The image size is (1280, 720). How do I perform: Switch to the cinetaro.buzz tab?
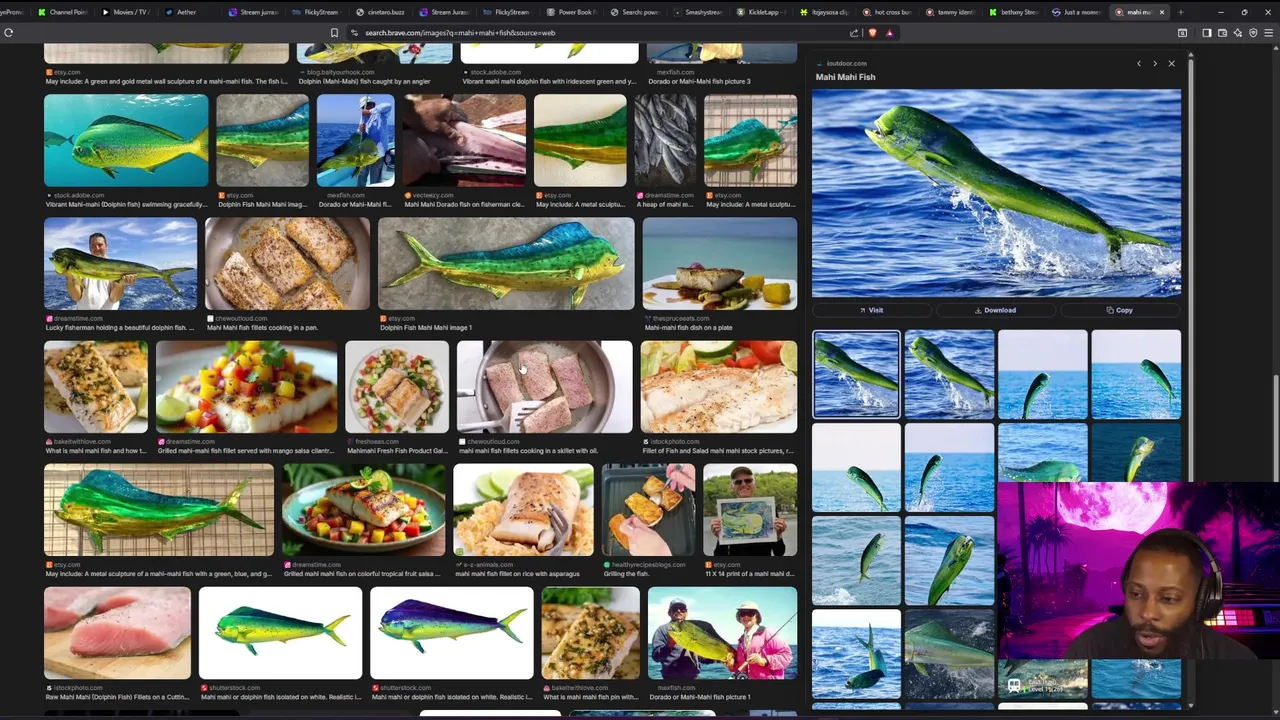tap(379, 12)
